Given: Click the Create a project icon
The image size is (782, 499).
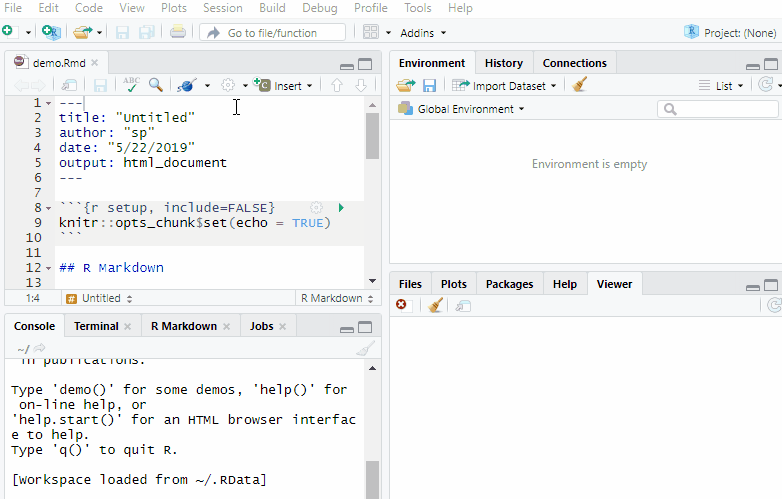Looking at the screenshot, I should tap(51, 32).
